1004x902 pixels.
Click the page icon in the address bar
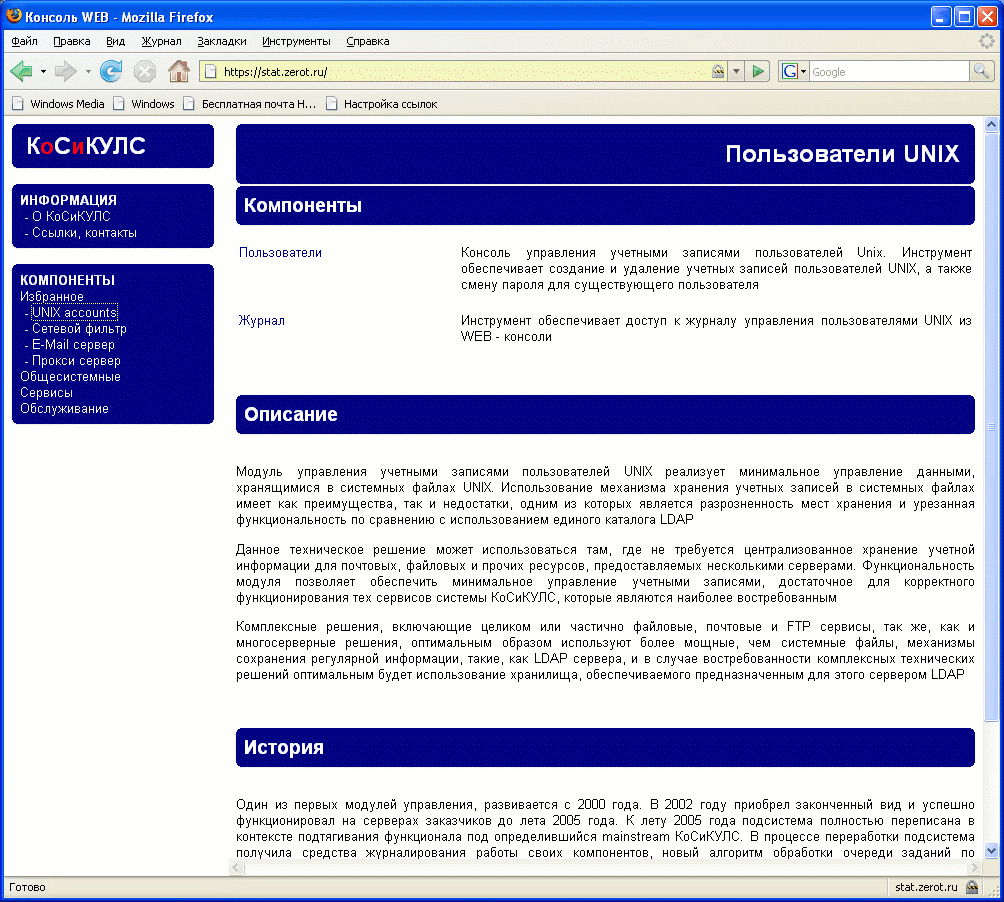point(211,72)
